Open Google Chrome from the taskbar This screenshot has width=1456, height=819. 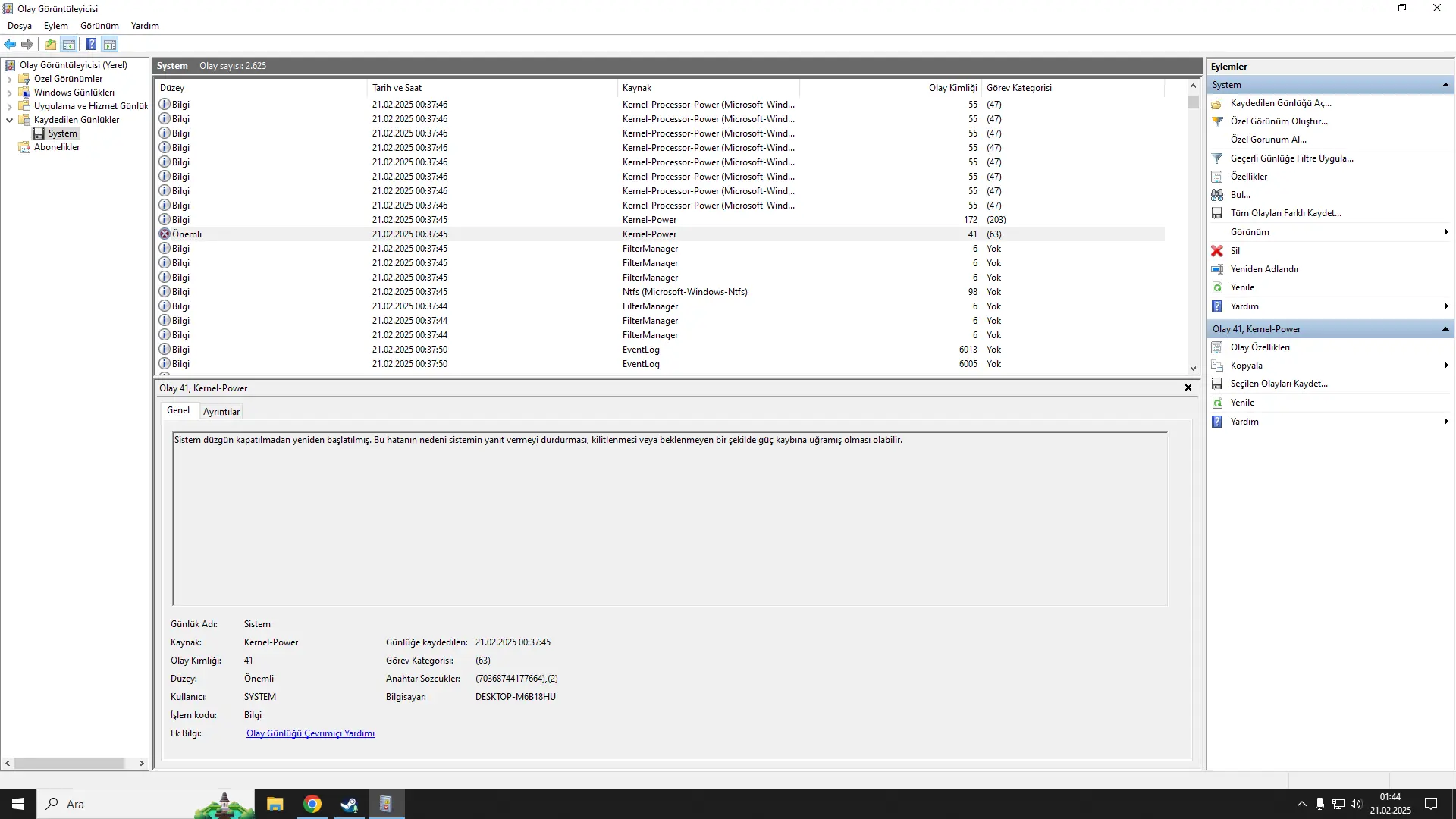312,804
